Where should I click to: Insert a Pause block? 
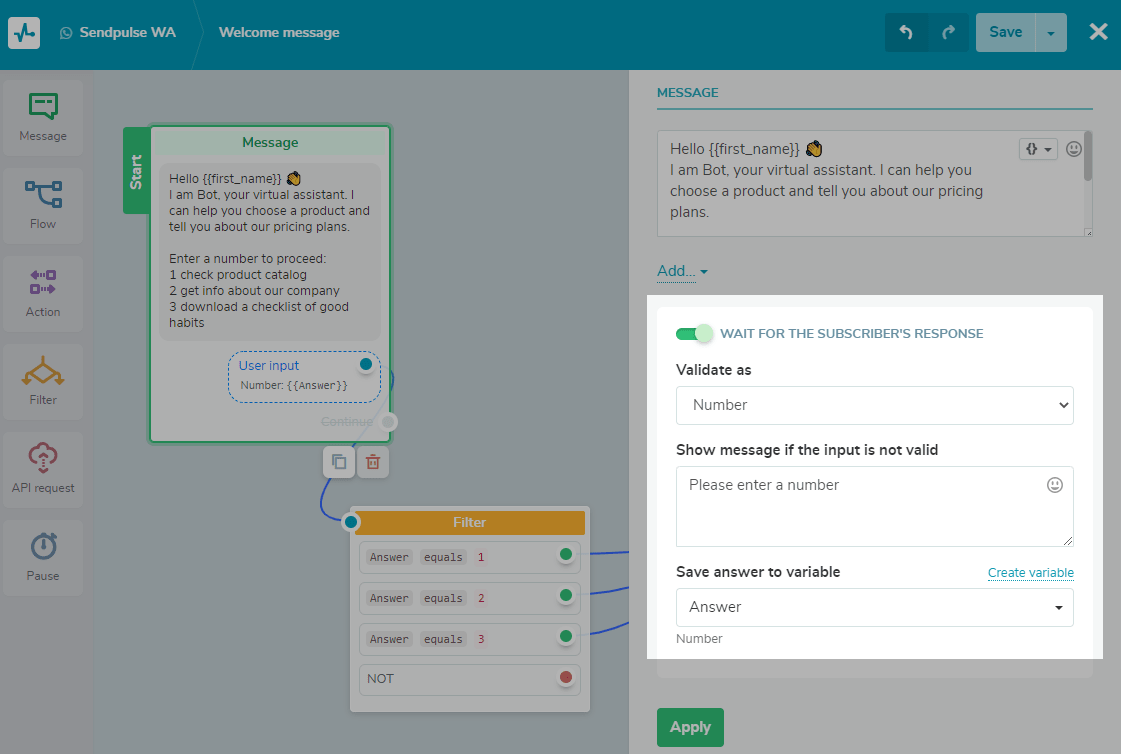pyautogui.click(x=43, y=558)
